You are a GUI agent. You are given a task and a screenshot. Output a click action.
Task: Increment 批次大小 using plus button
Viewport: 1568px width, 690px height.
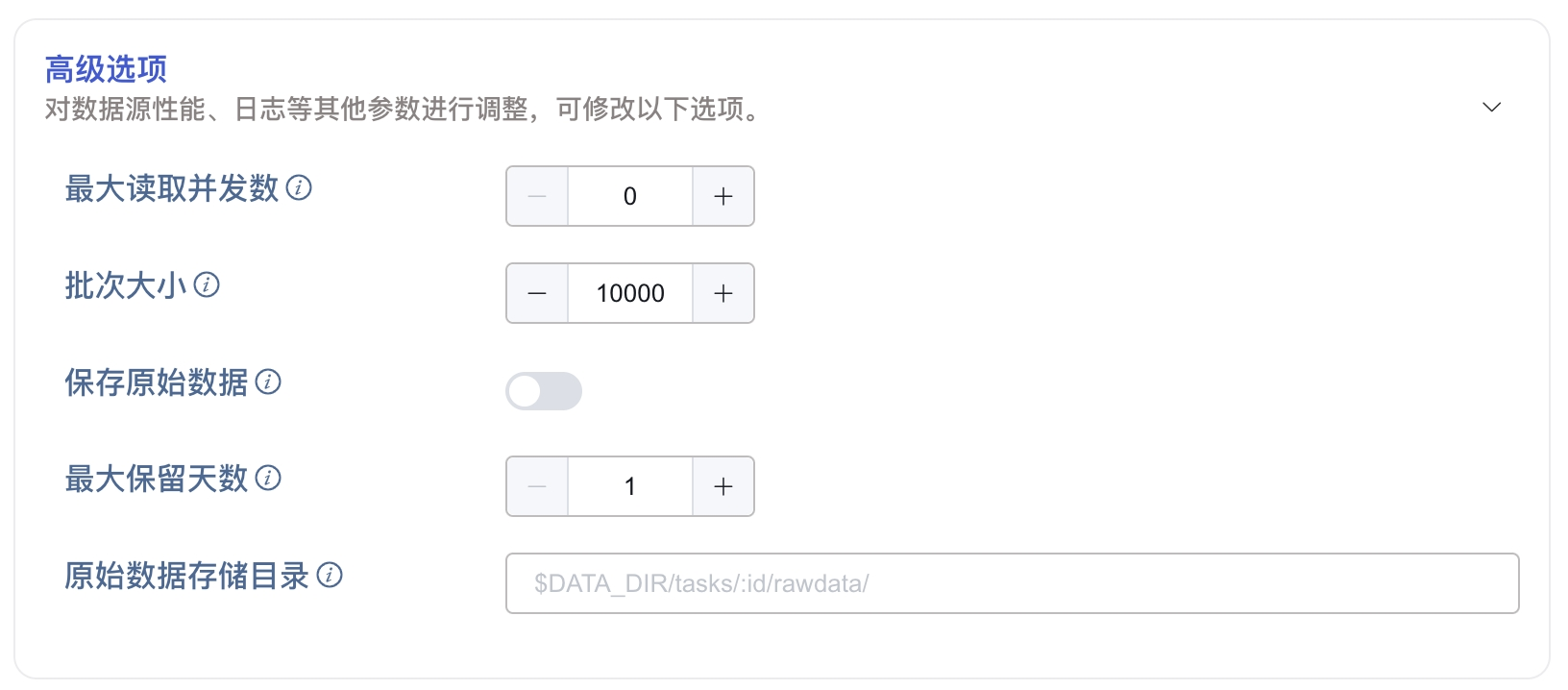[x=723, y=293]
